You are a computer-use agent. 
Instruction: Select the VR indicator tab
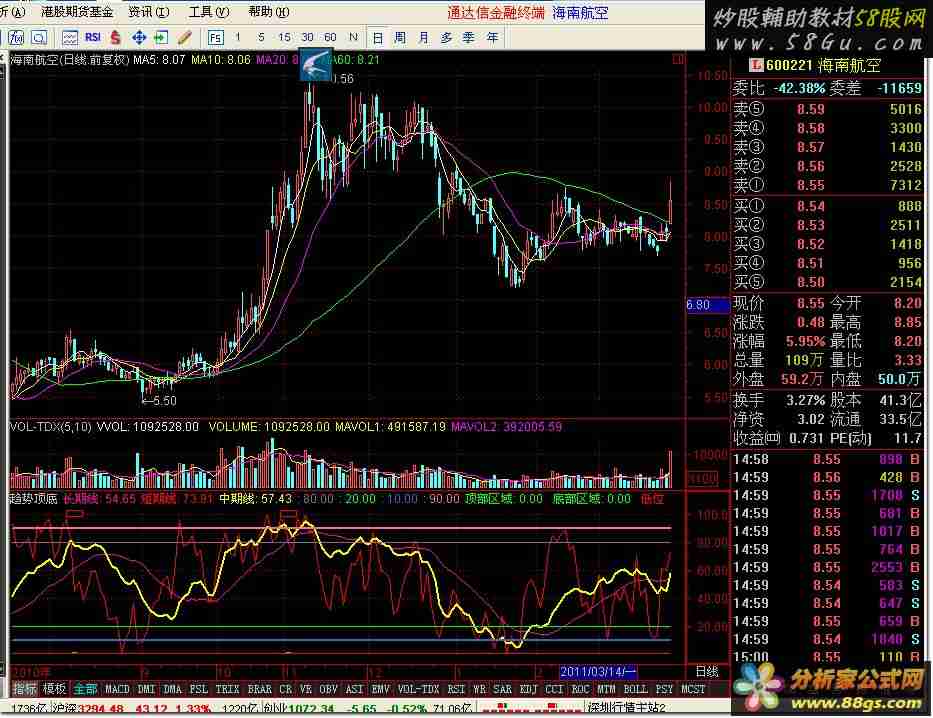(306, 689)
